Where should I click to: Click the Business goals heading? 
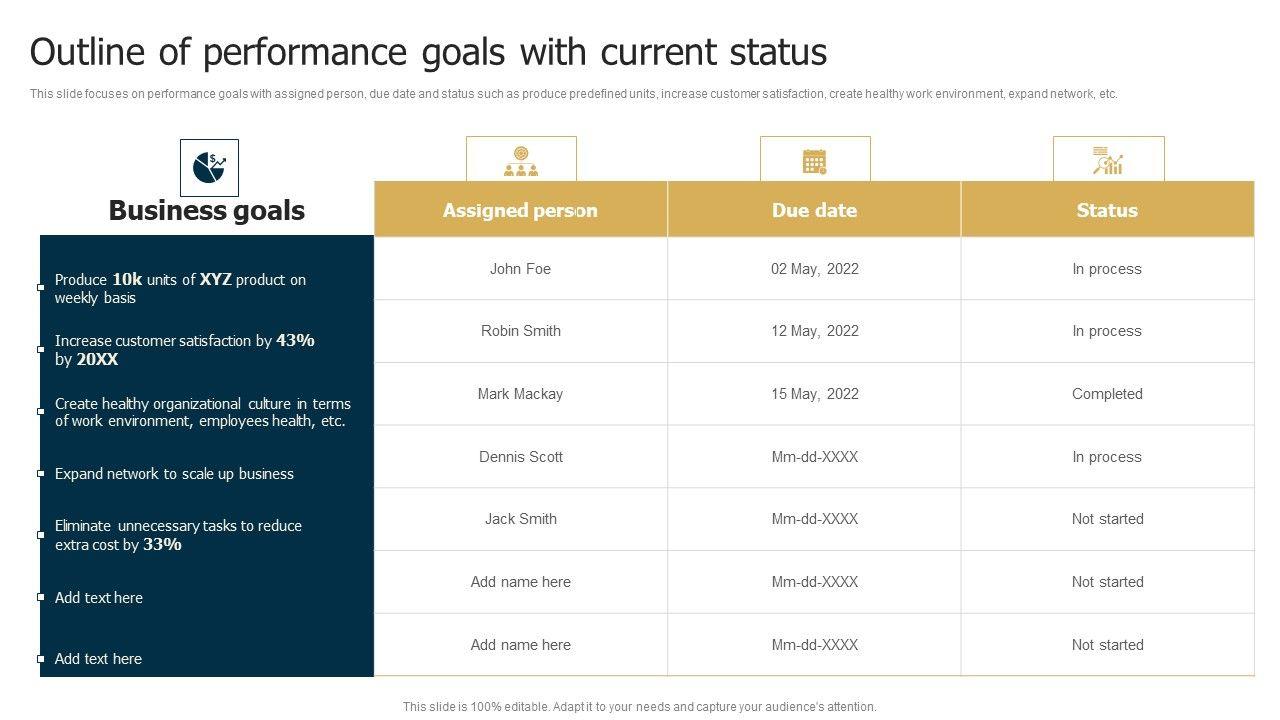point(207,210)
